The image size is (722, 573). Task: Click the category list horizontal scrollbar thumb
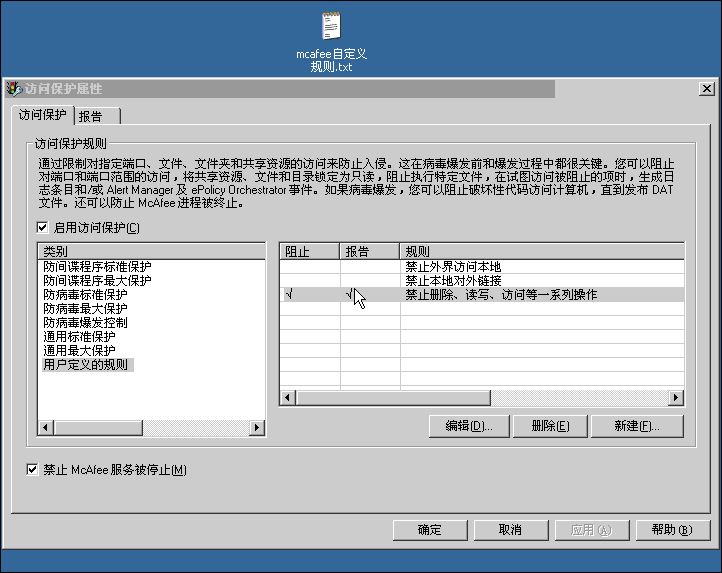click(98, 427)
